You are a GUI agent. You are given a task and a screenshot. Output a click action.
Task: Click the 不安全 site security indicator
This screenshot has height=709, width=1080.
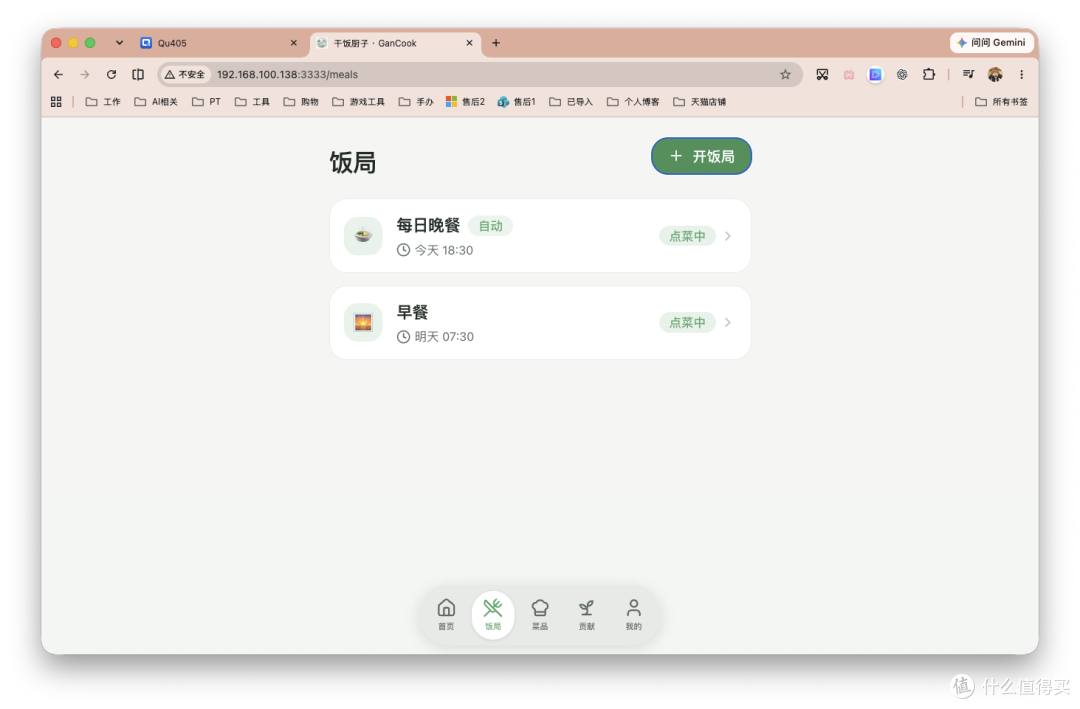(x=185, y=74)
